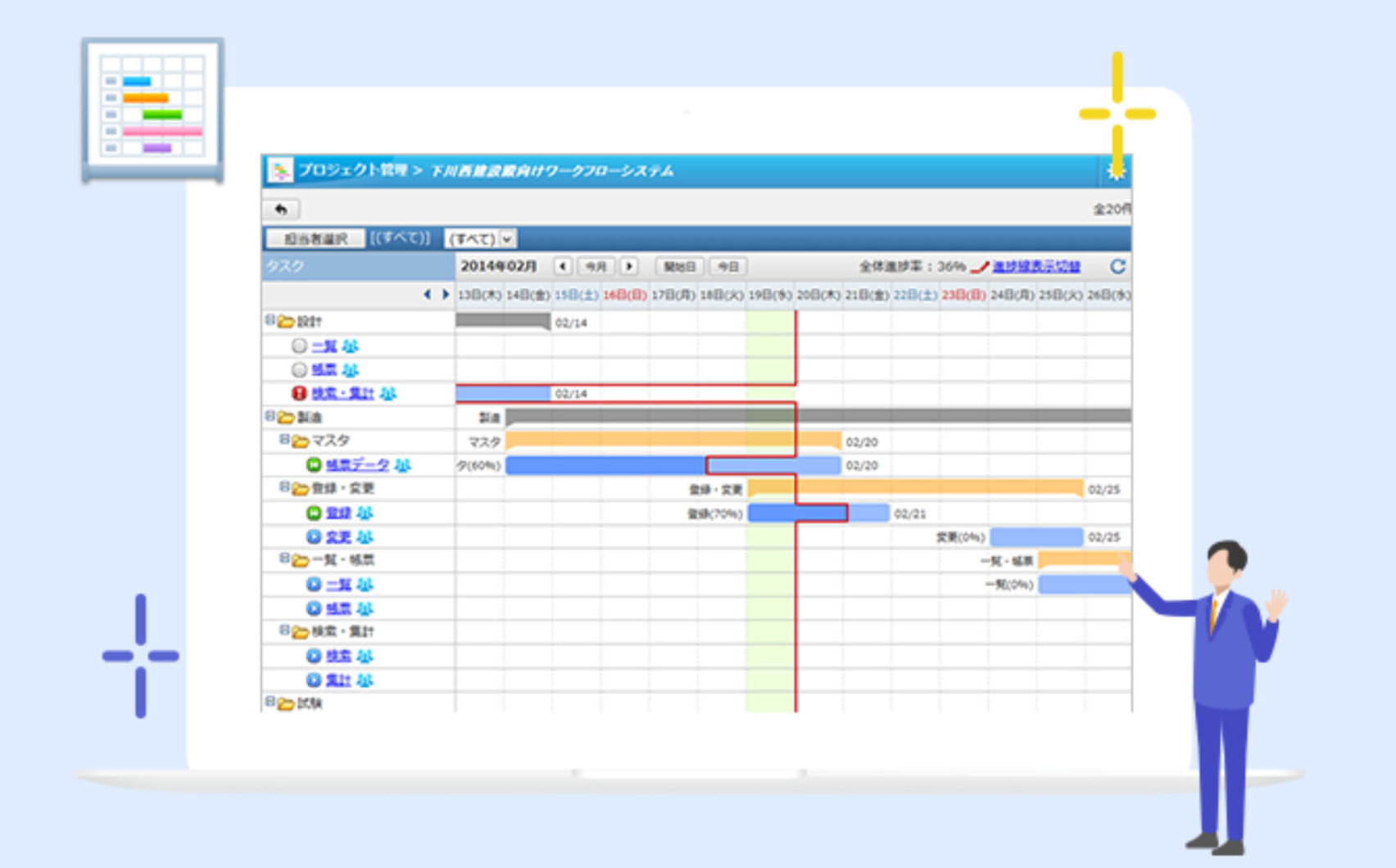Screen dimensions: 1396x868
Task: Click the green status icon beside 帳票データ
Action: [314, 465]
